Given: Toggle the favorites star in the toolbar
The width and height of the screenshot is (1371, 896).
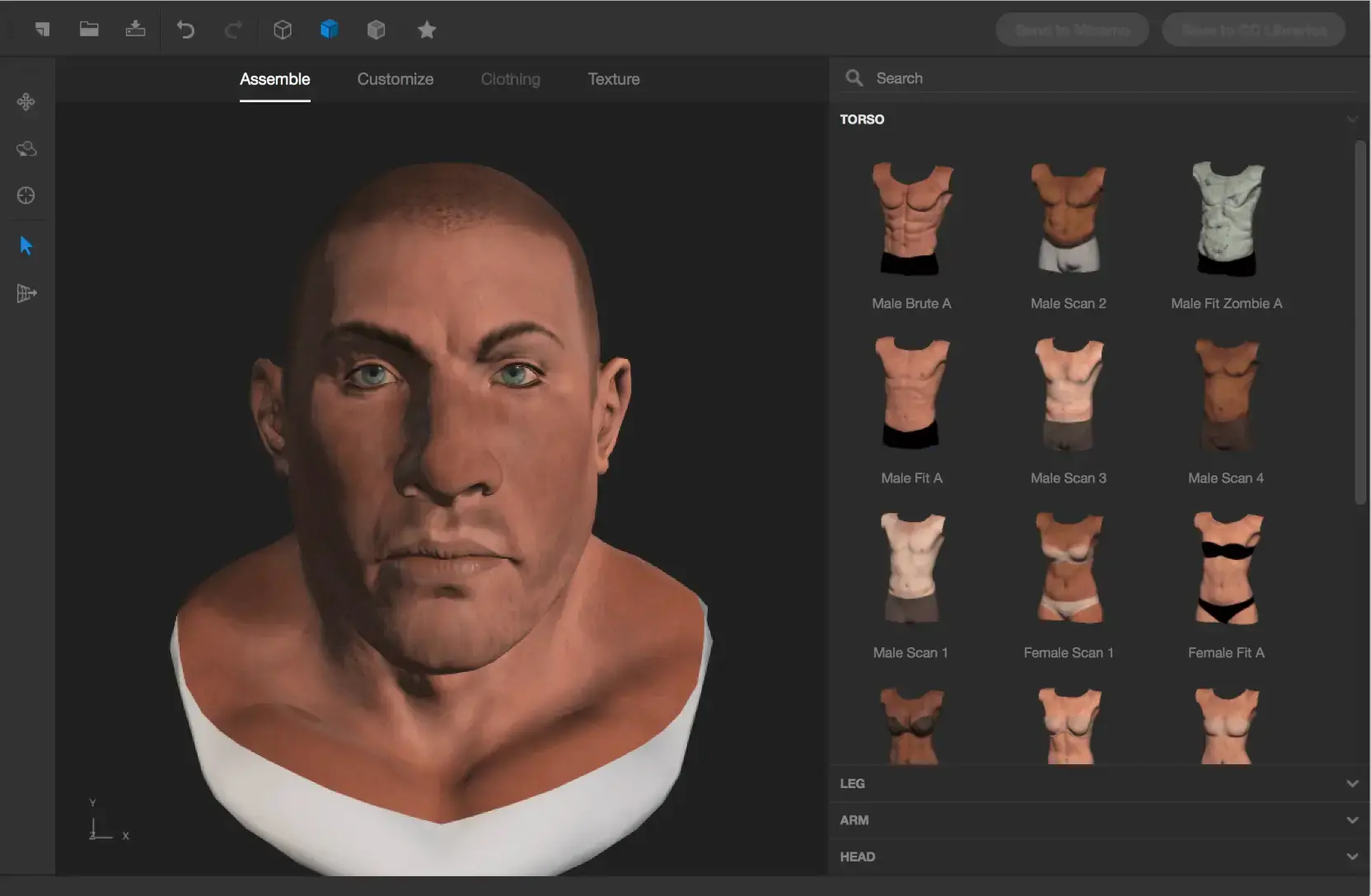Looking at the screenshot, I should (x=428, y=30).
